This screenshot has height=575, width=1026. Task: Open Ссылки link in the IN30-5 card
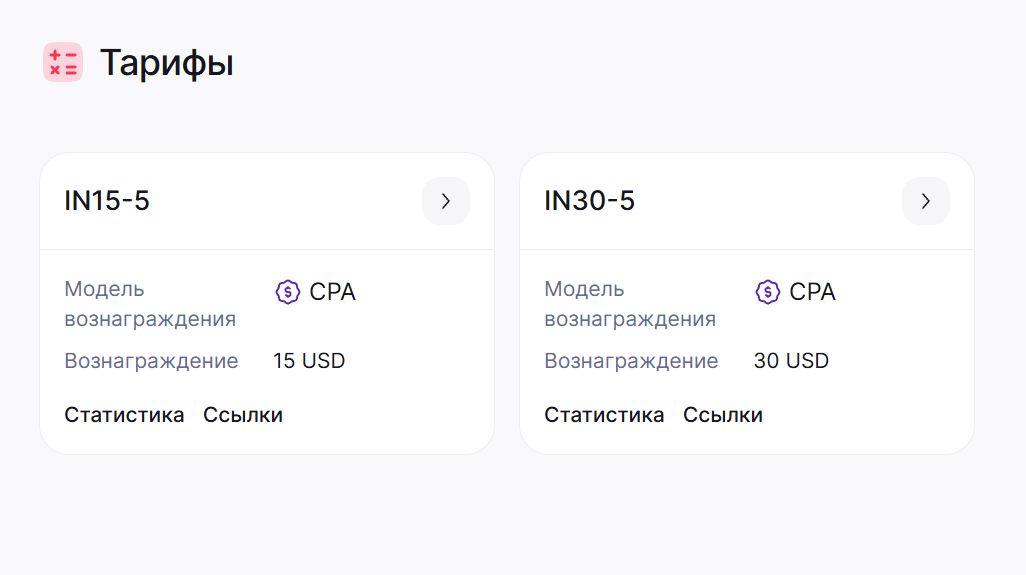coord(723,415)
